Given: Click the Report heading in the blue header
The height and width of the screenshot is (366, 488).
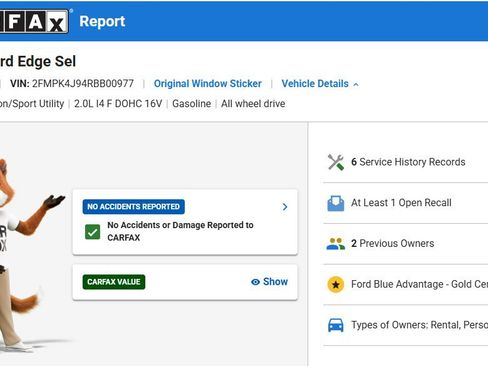Looking at the screenshot, I should (102, 22).
